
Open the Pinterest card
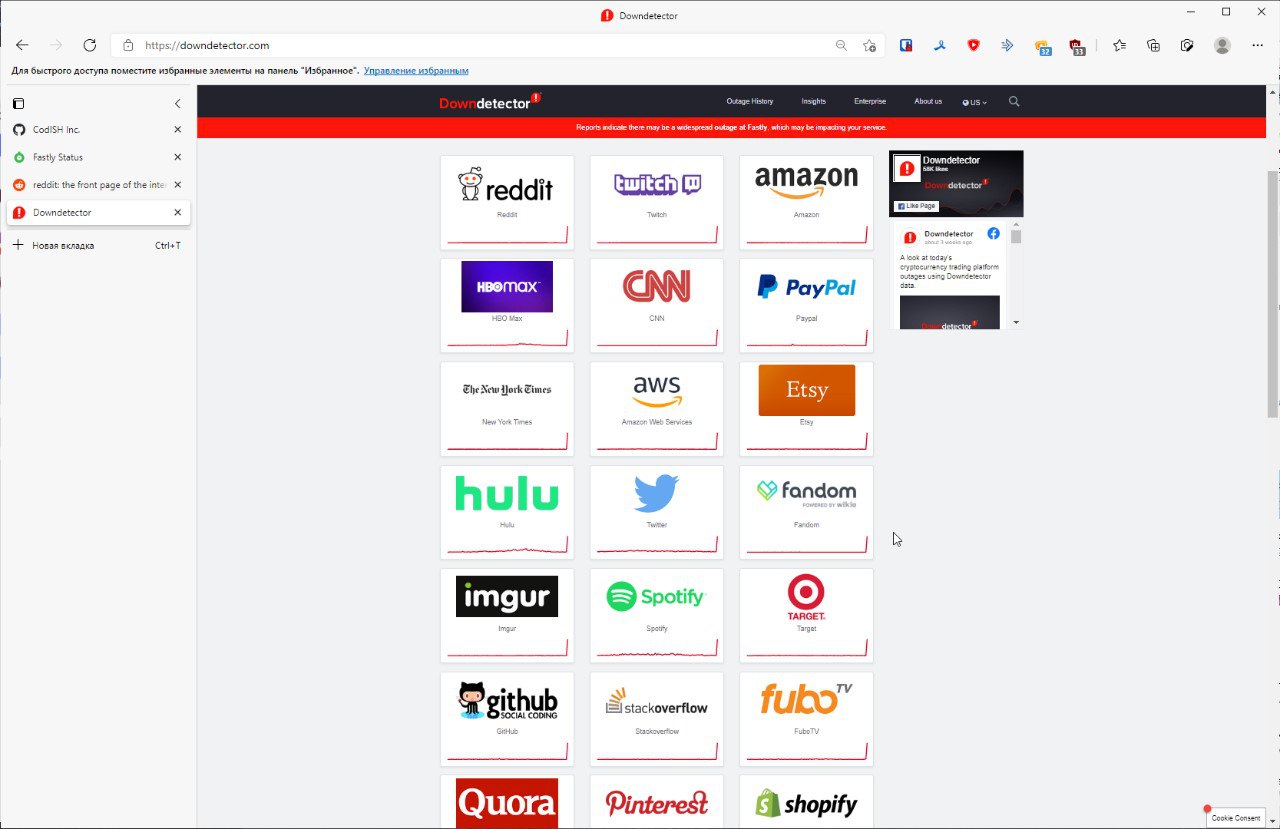coord(656,802)
